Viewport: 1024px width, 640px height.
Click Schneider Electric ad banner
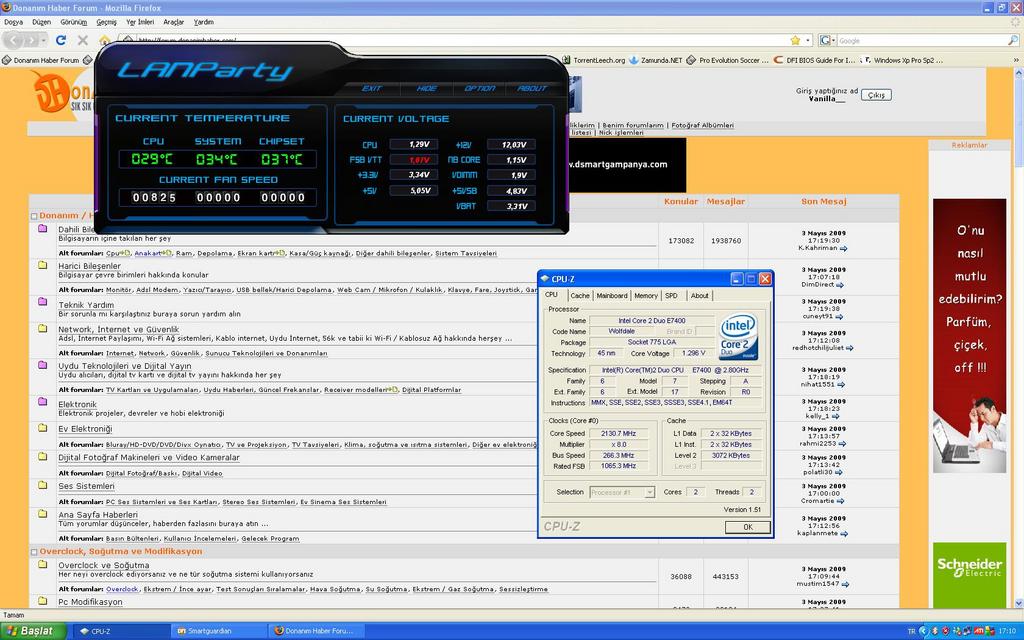[969, 575]
